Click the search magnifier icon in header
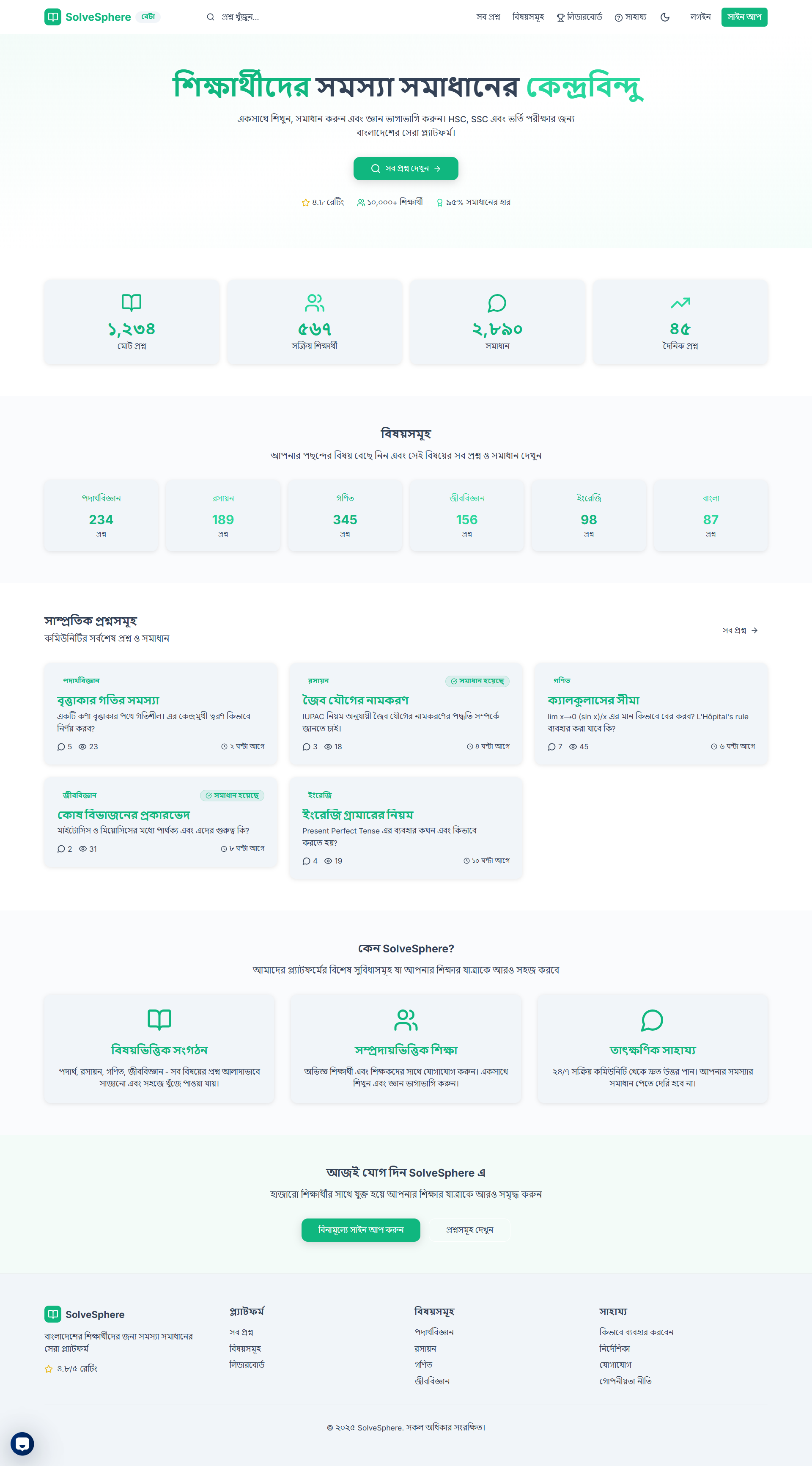 point(211,17)
